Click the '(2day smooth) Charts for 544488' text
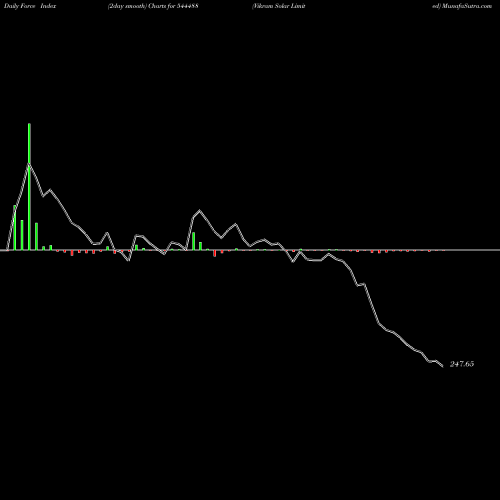The height and width of the screenshot is (500, 500). click(x=153, y=6)
